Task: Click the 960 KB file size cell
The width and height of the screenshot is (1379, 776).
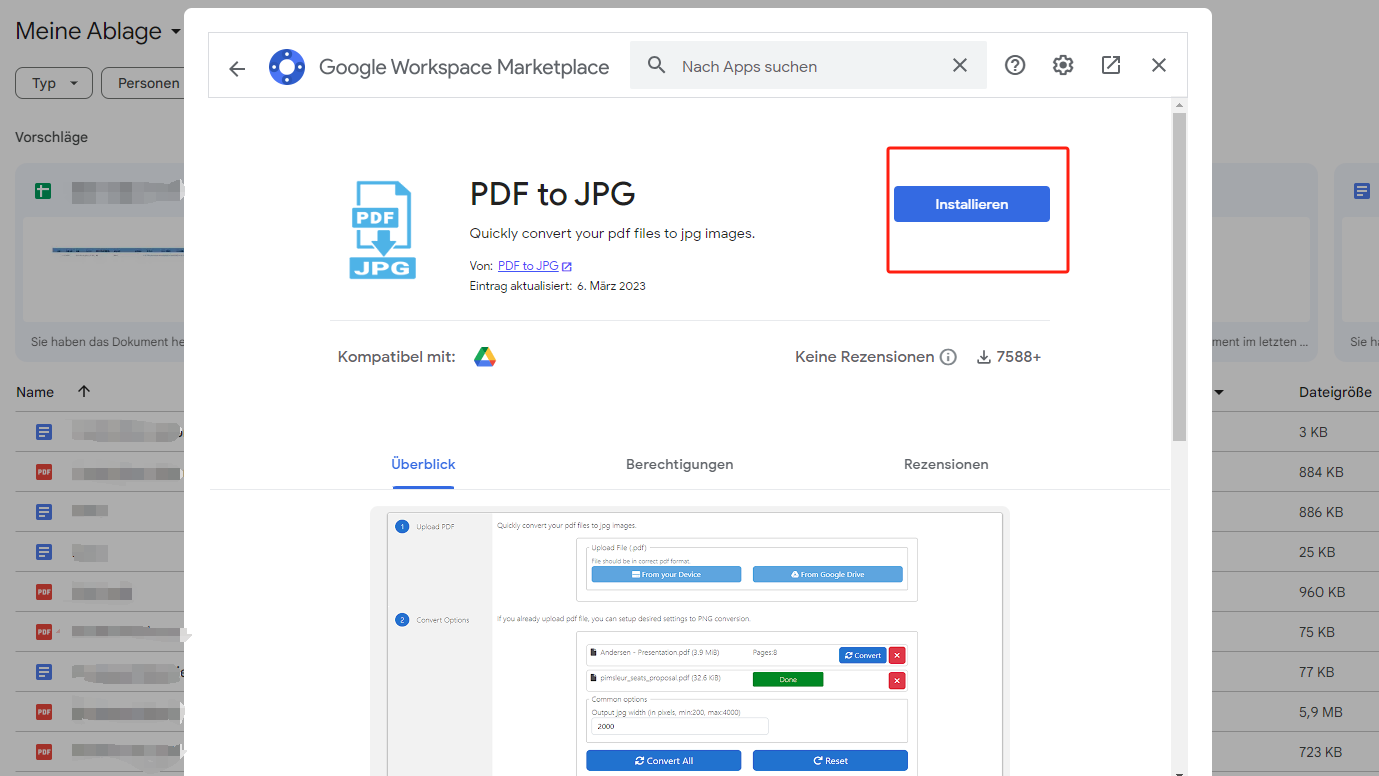Action: pyautogui.click(x=1322, y=592)
